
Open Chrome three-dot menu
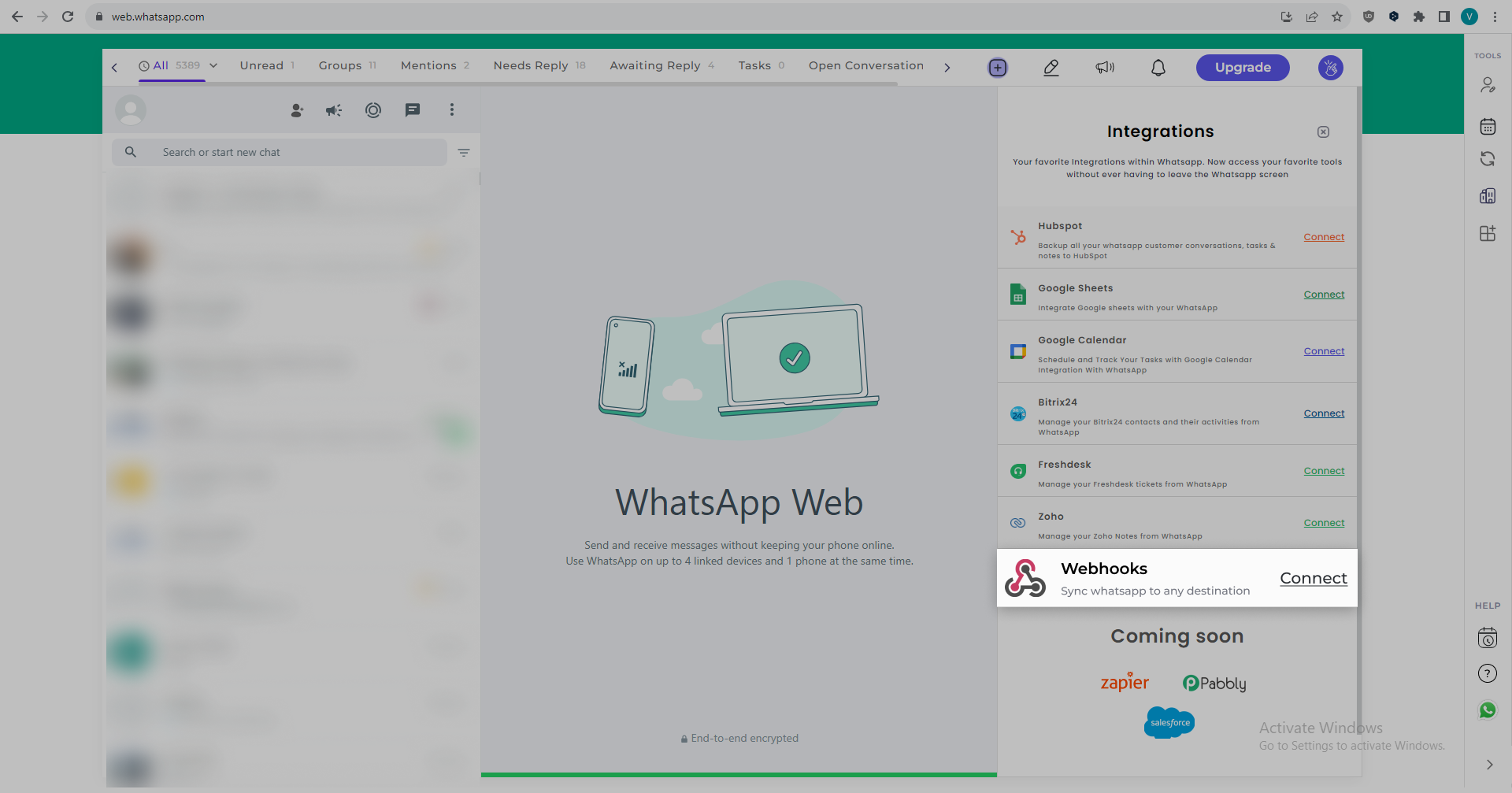1495,17
